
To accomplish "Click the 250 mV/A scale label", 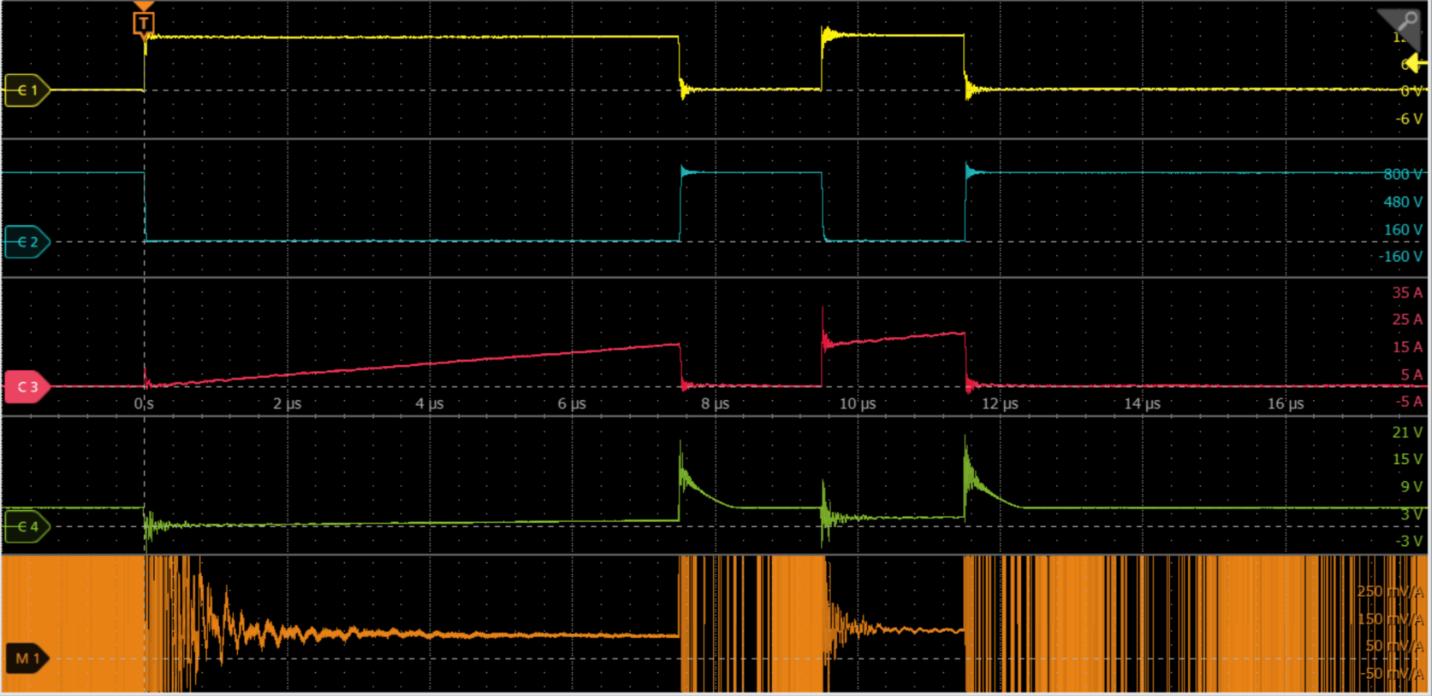I will (x=1389, y=591).
